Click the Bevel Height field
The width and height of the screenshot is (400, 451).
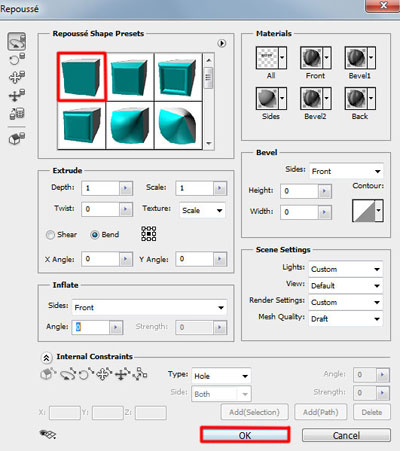[299, 191]
